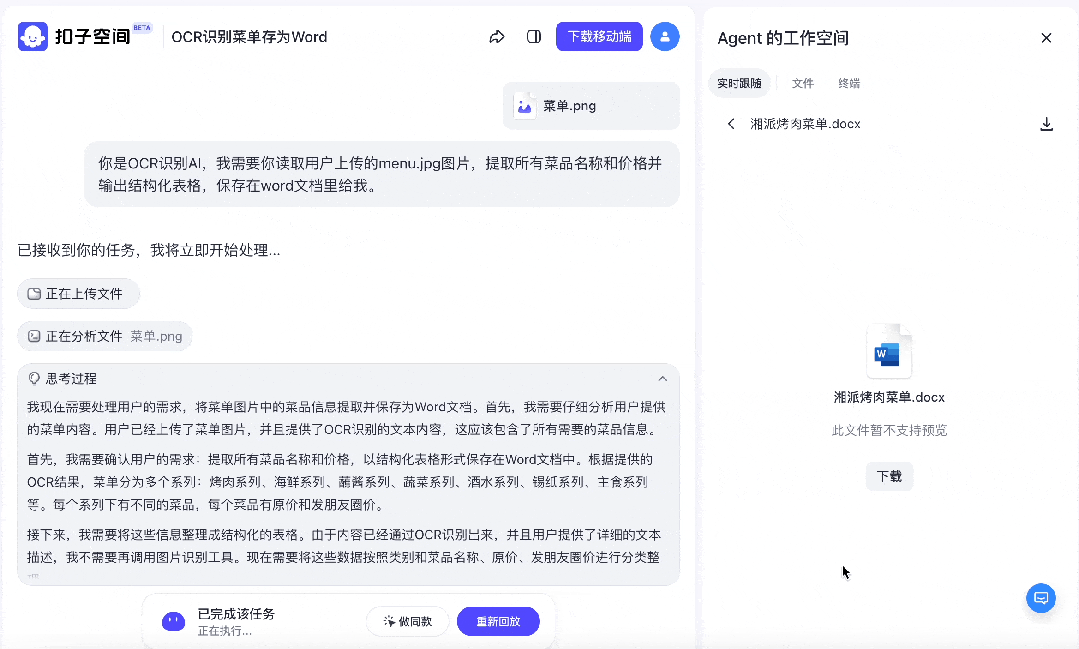The image size is (1079, 649).
Task: Click the 重新回放 button
Action: [498, 621]
